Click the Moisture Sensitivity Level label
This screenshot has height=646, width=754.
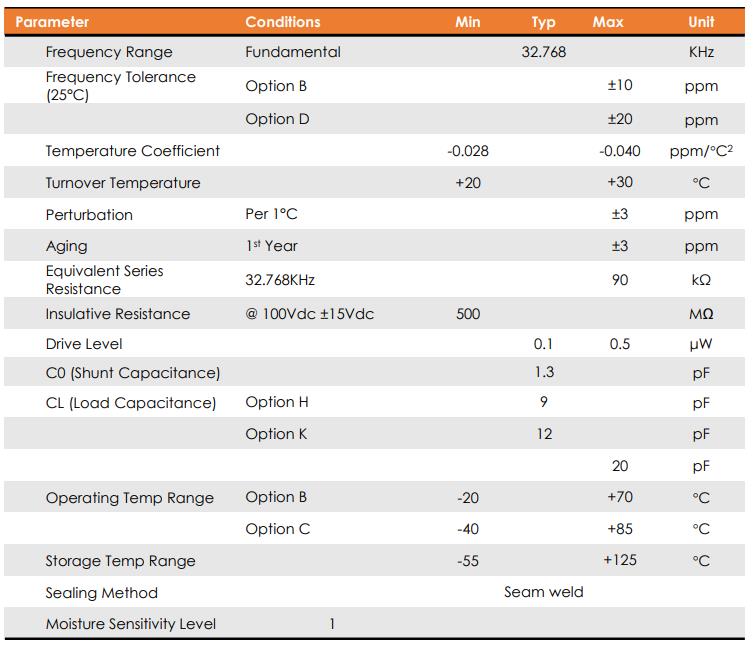[x=131, y=624]
